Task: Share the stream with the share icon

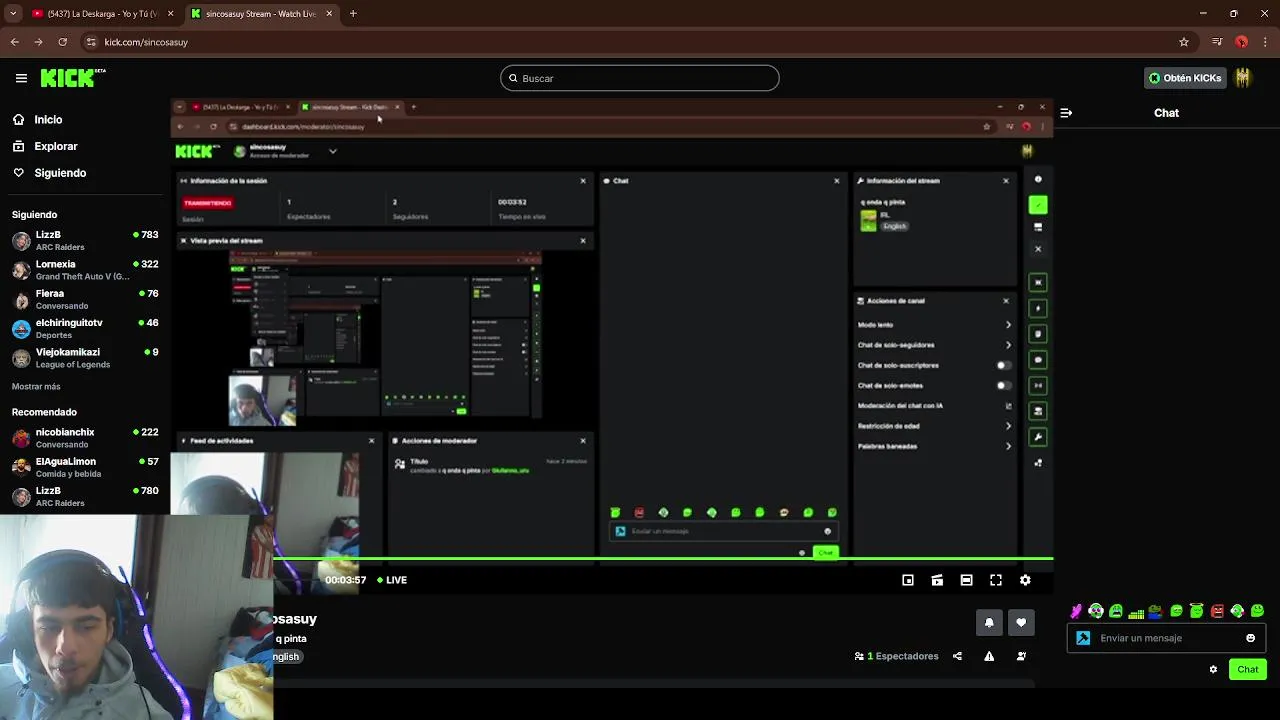Action: (x=957, y=656)
